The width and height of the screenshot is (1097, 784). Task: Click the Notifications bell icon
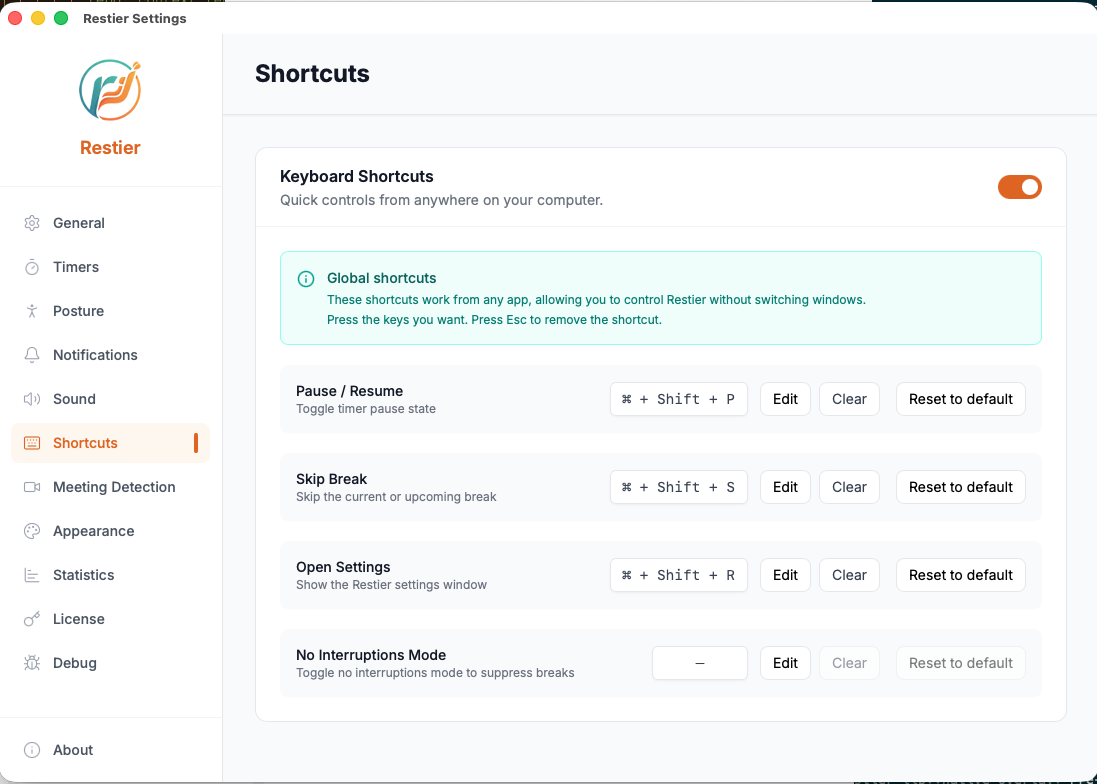pyautogui.click(x=30, y=355)
